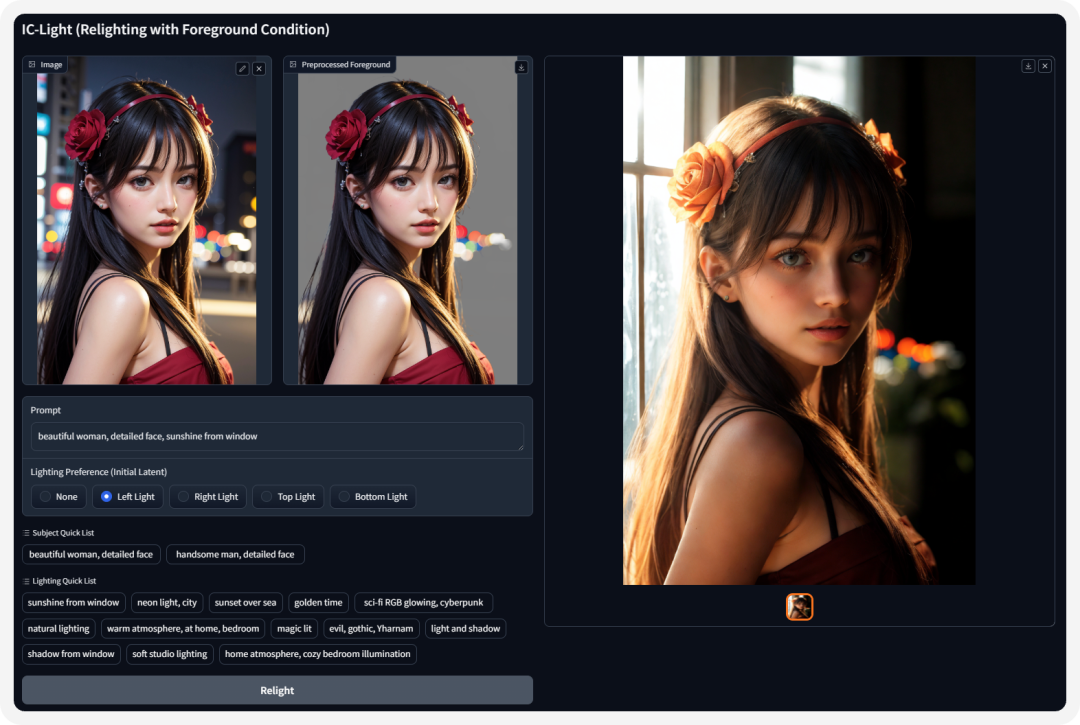The height and width of the screenshot is (725, 1080).
Task: Pick the Top Light radio option
Action: click(288, 496)
